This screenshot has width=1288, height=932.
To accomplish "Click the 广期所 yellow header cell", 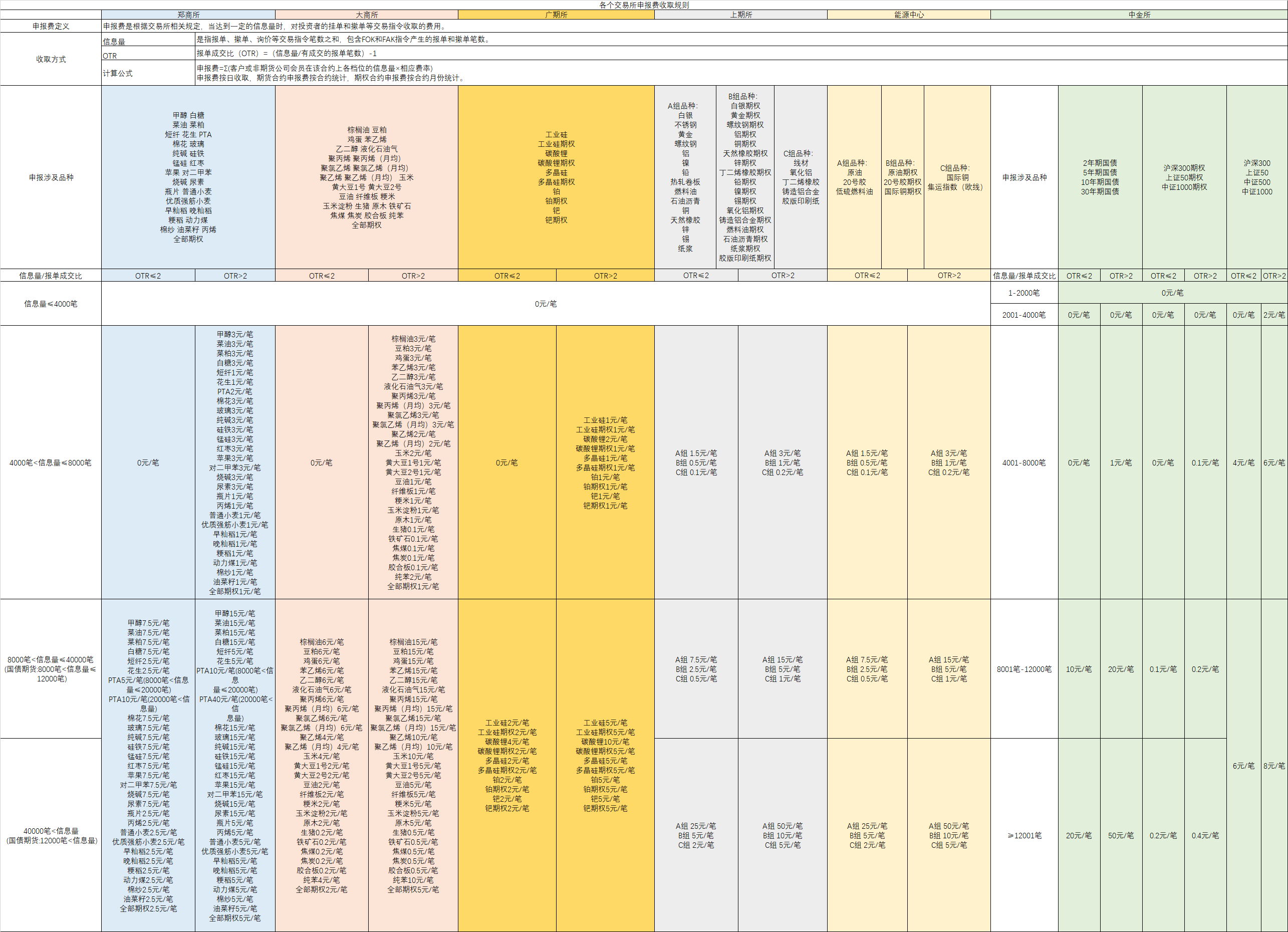I will [556, 15].
